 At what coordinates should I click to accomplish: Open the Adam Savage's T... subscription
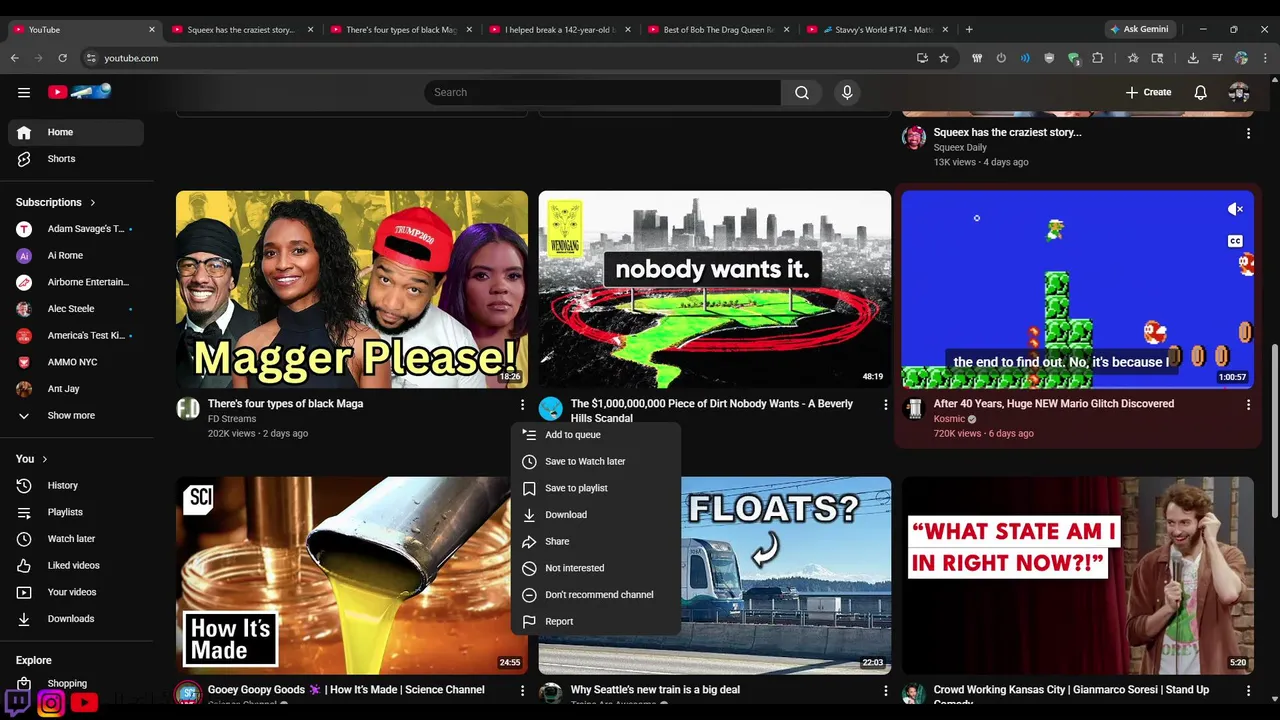point(76,229)
